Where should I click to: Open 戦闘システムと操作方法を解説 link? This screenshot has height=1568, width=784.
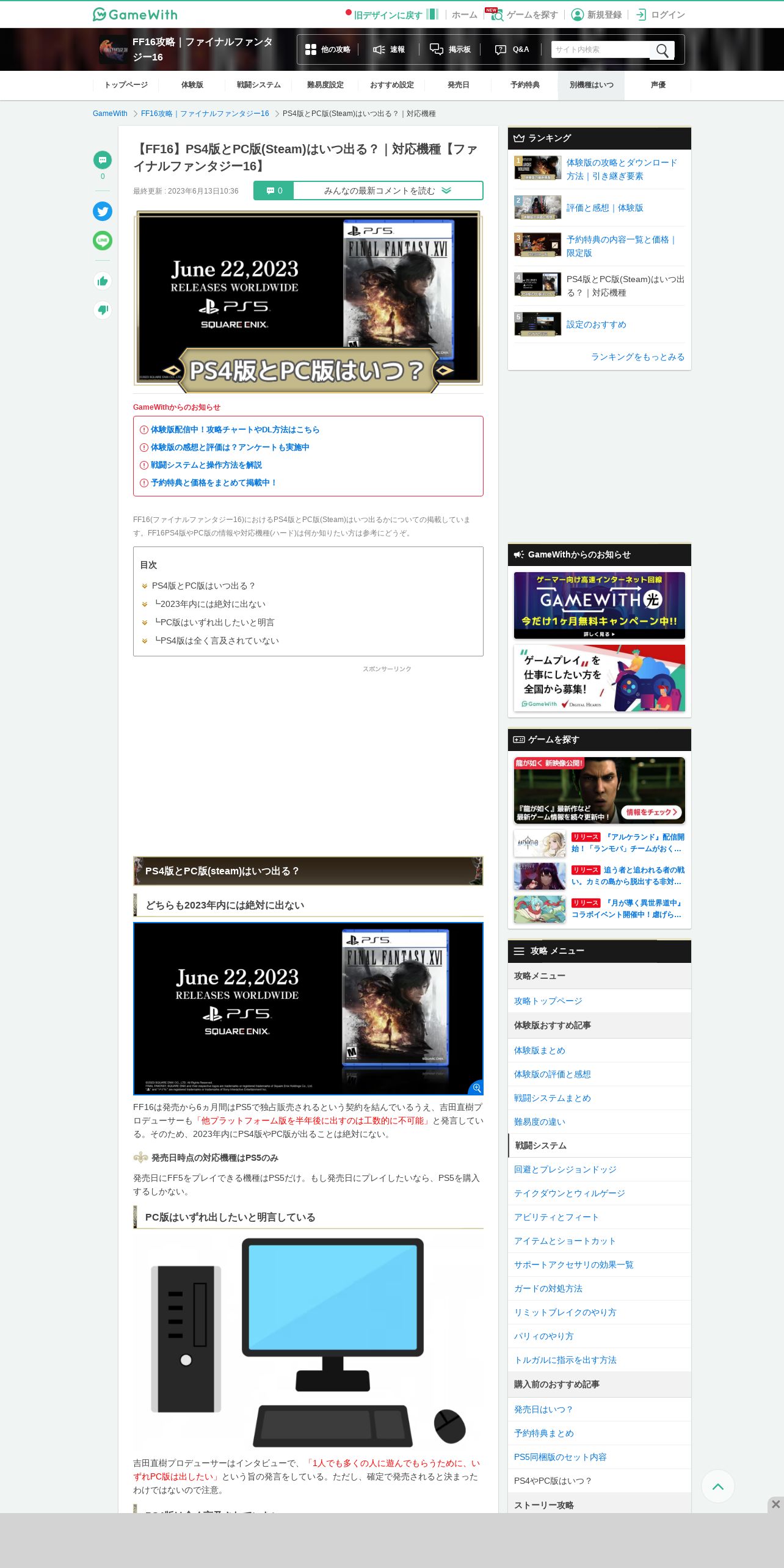(x=206, y=465)
